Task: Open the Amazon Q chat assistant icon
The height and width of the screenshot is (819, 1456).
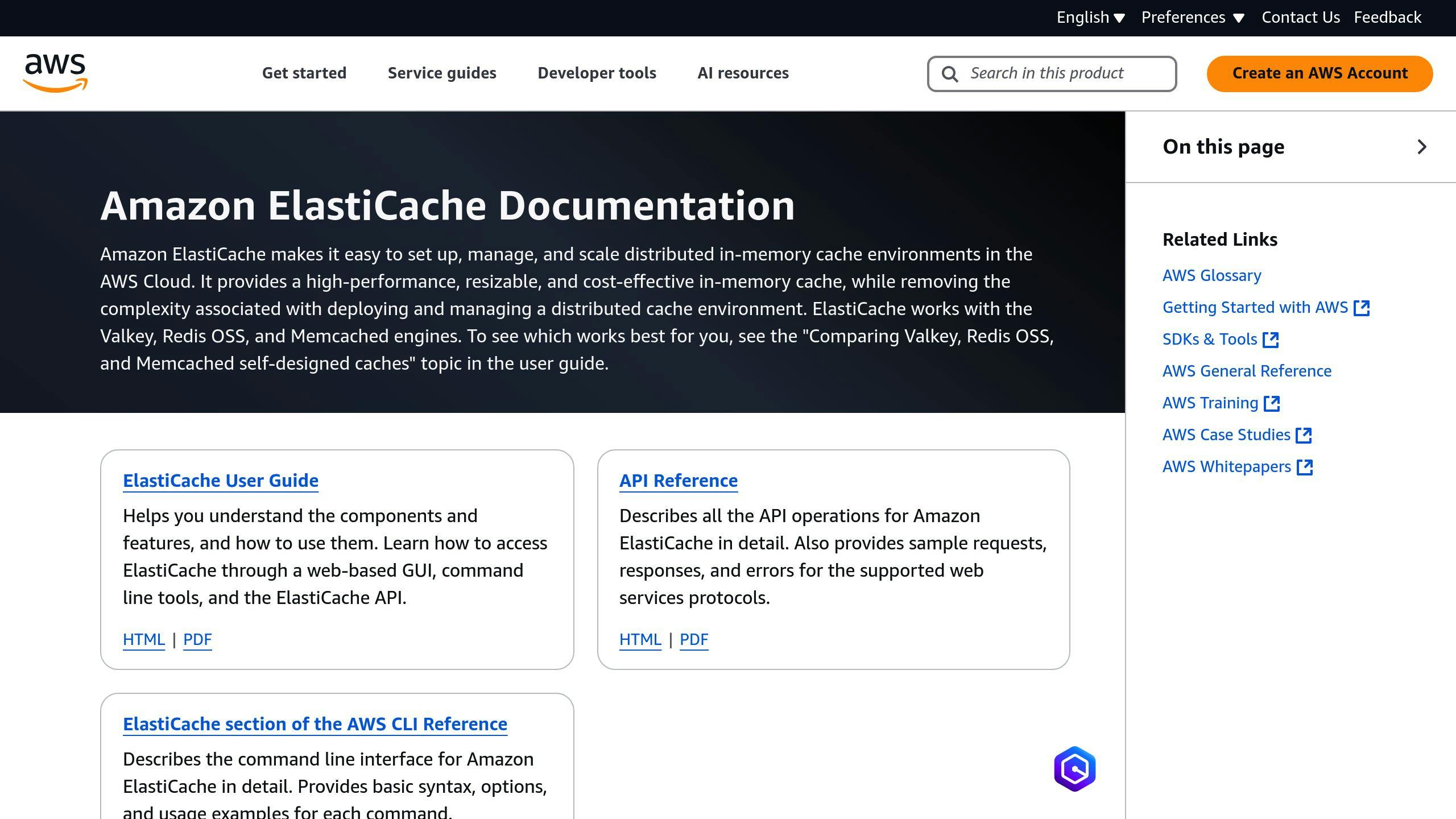Action: (x=1074, y=769)
